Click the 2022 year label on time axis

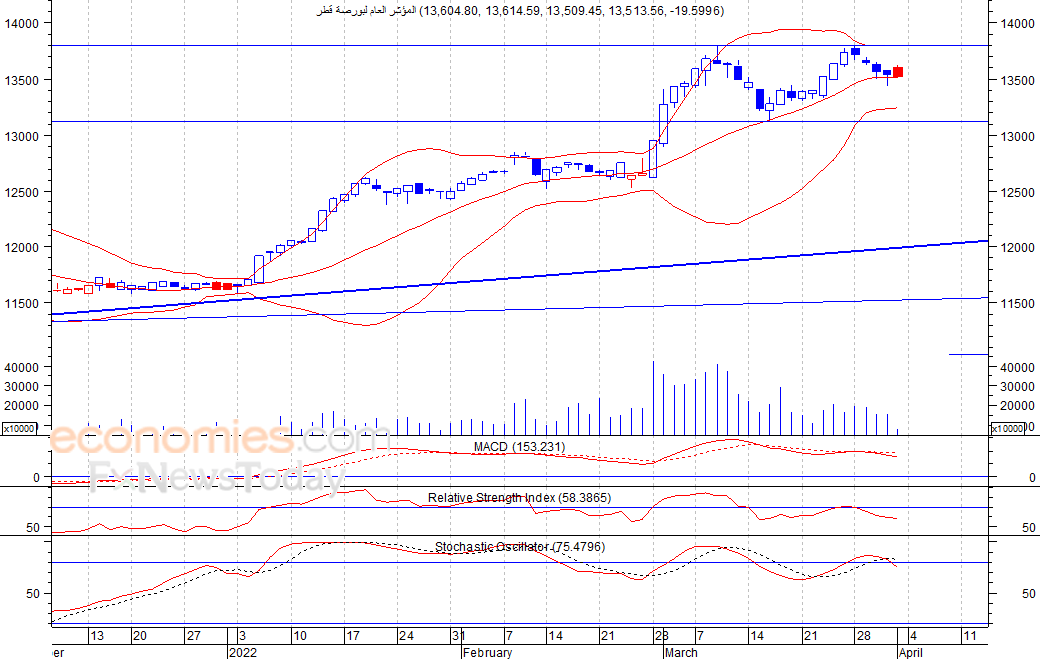(243, 652)
